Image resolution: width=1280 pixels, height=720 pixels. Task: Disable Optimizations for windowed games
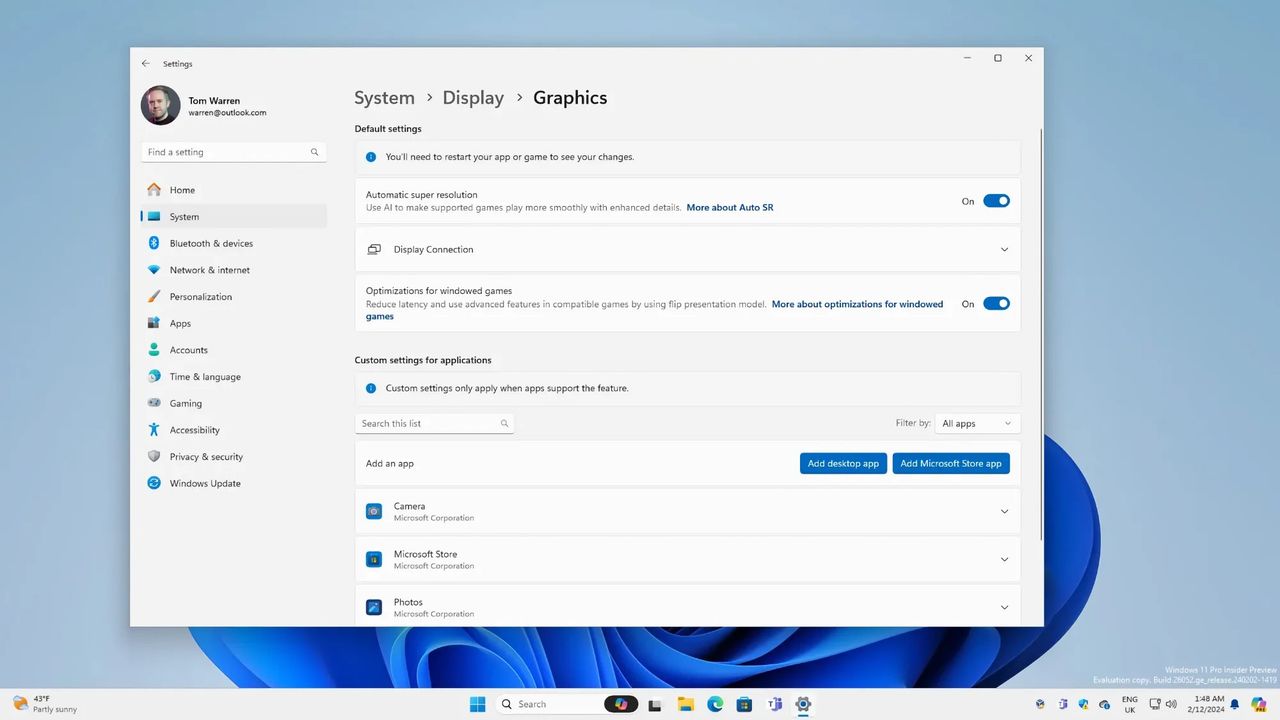tap(996, 303)
